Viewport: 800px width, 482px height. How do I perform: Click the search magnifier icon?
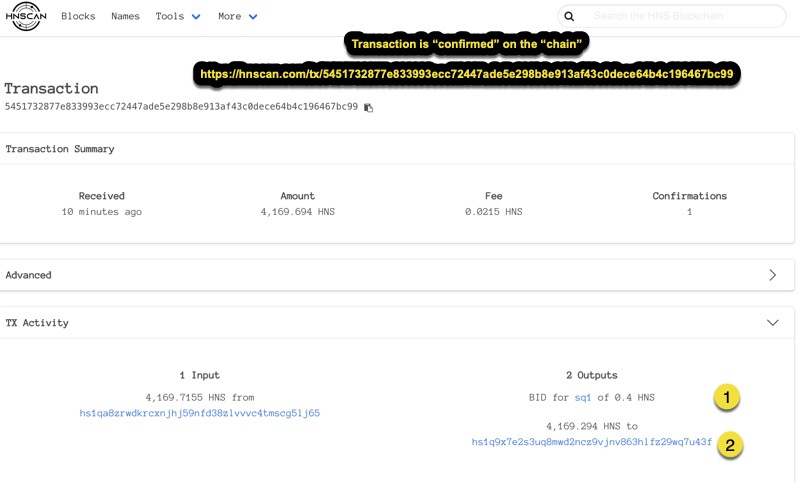[569, 16]
